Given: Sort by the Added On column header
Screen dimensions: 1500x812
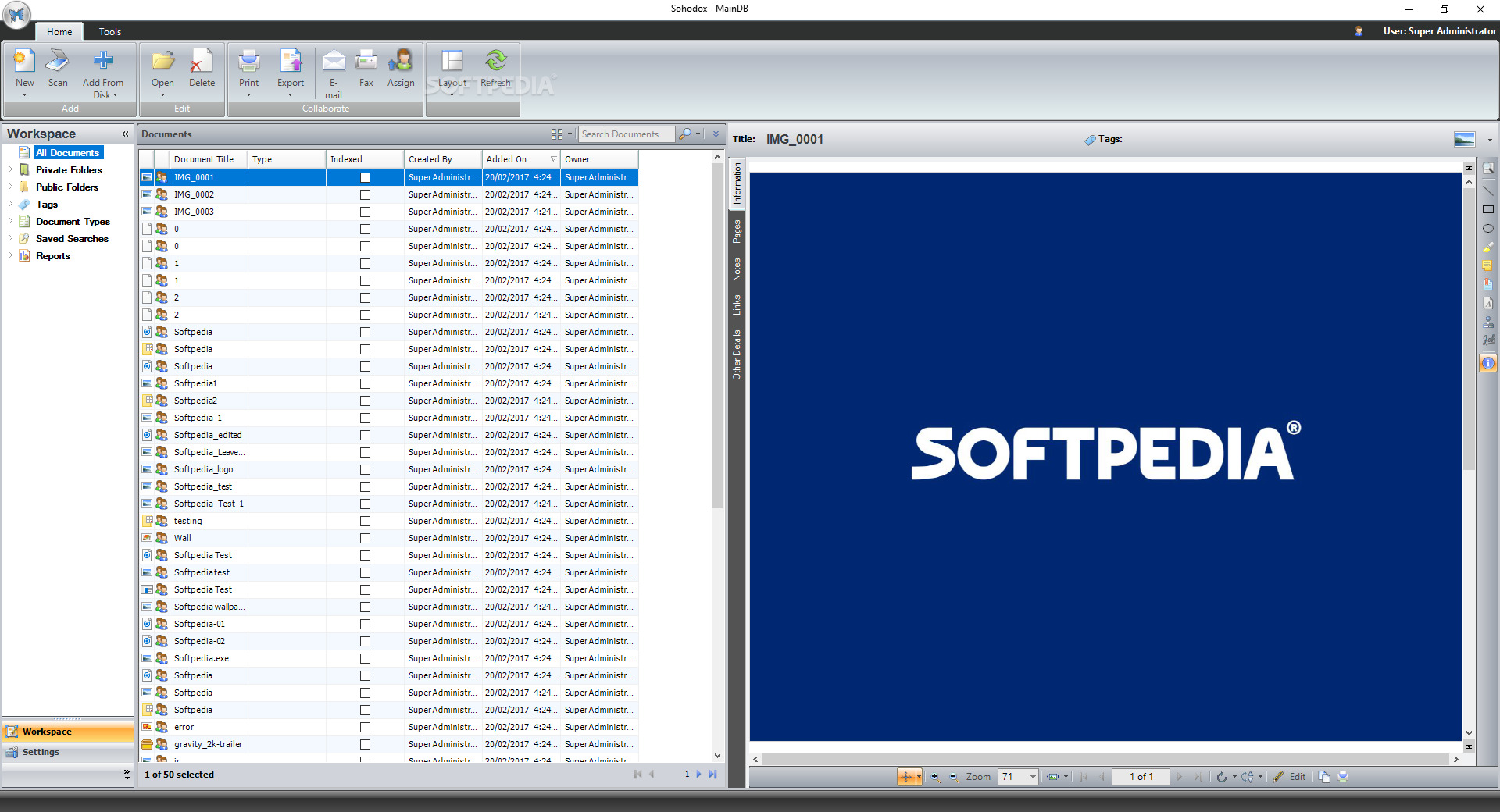Looking at the screenshot, I should click(x=521, y=159).
